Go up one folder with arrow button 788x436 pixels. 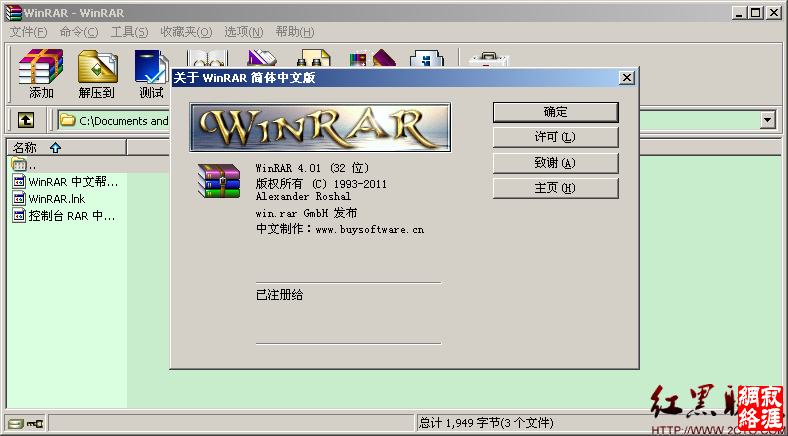(26, 120)
